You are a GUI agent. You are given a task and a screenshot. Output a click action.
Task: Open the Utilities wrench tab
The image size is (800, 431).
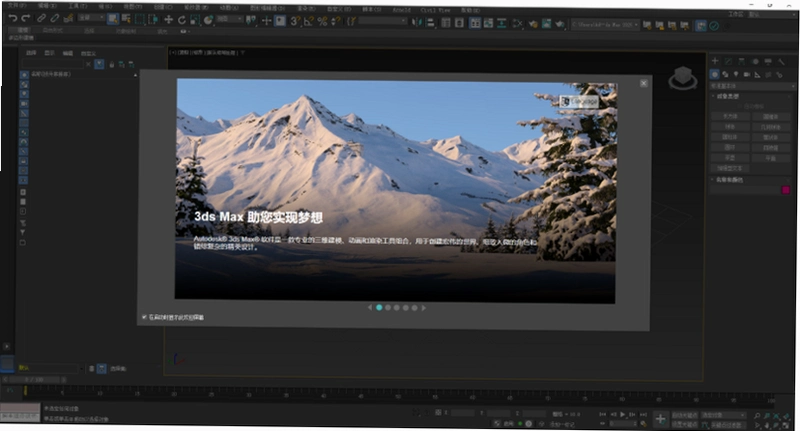pyautogui.click(x=781, y=62)
